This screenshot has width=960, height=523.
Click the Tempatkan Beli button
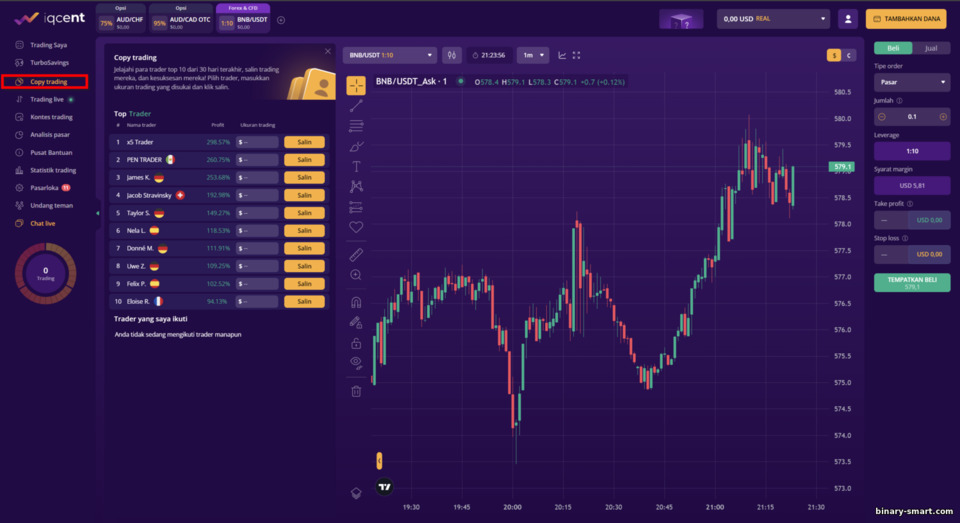pyautogui.click(x=912, y=282)
